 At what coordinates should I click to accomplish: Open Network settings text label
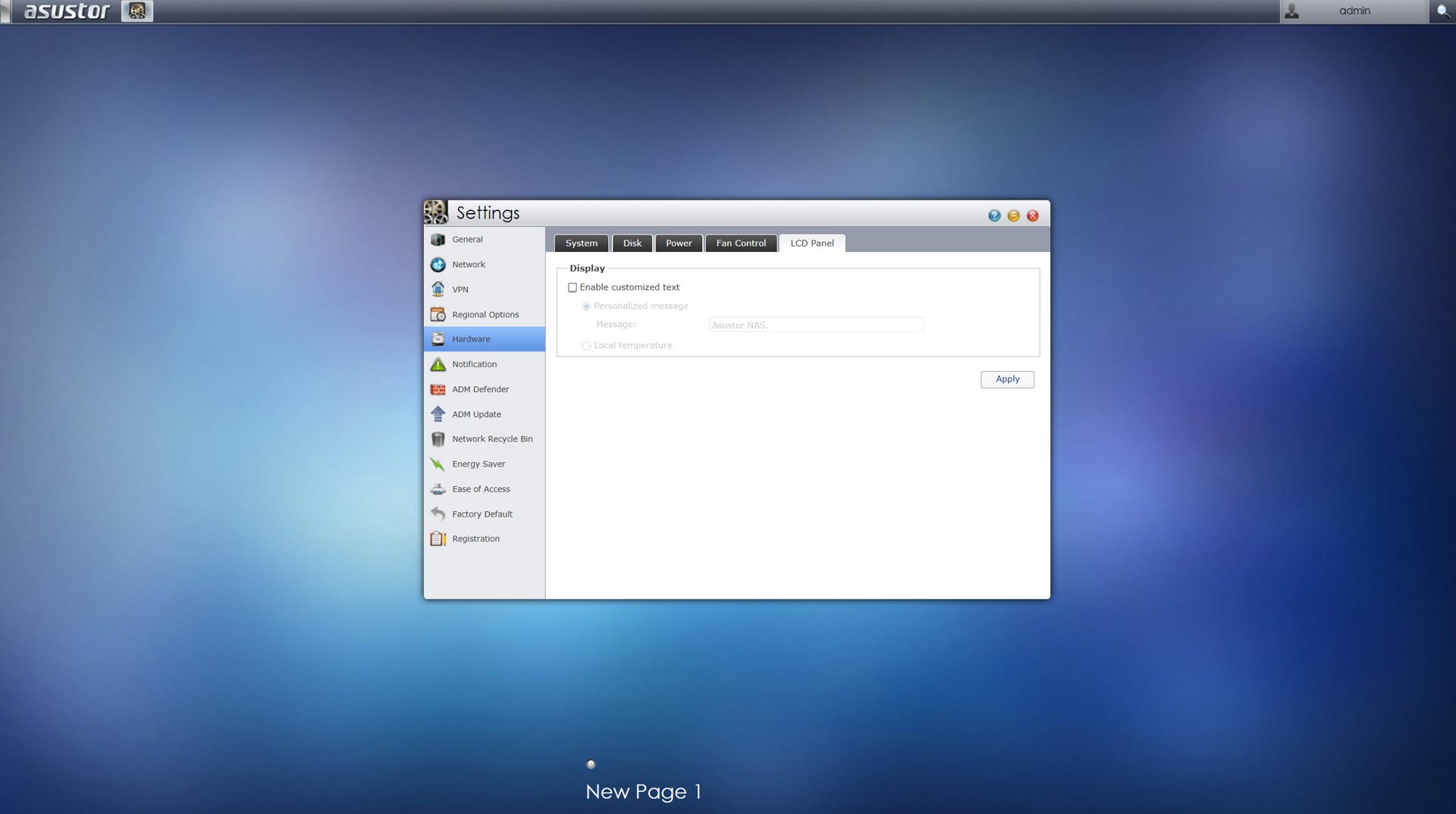469,265
